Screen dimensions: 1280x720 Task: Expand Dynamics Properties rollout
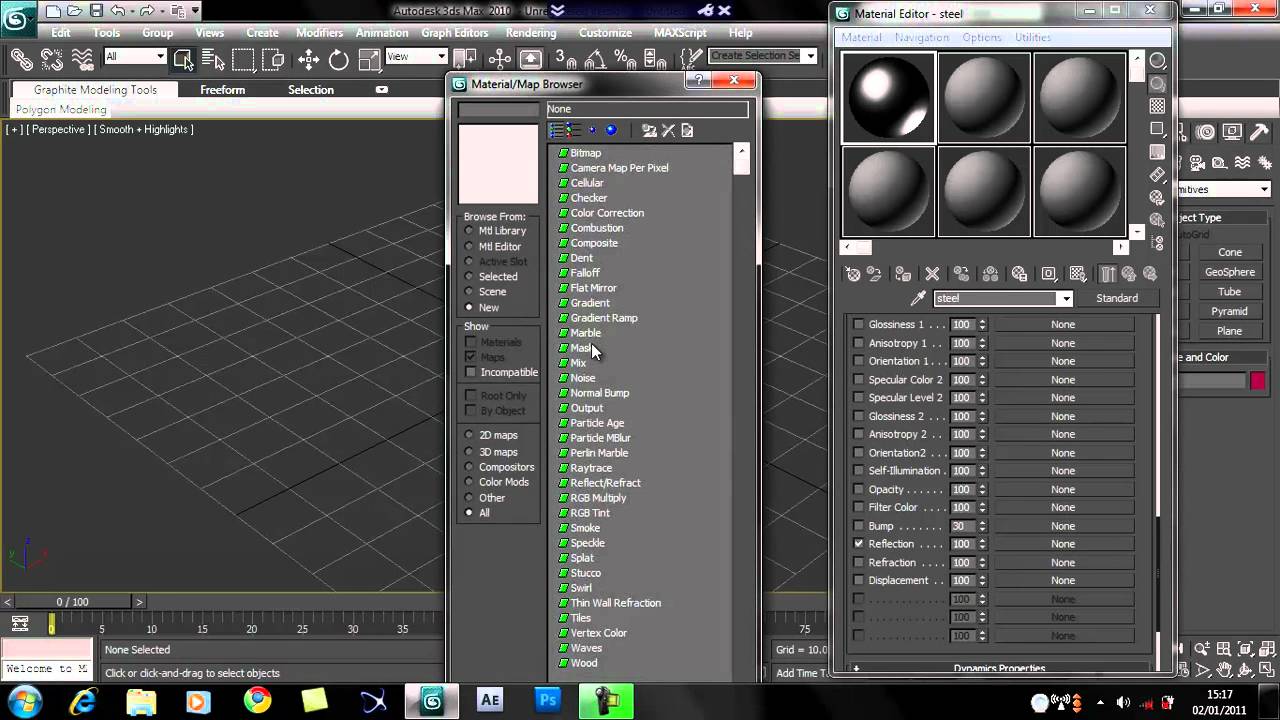[x=999, y=668]
